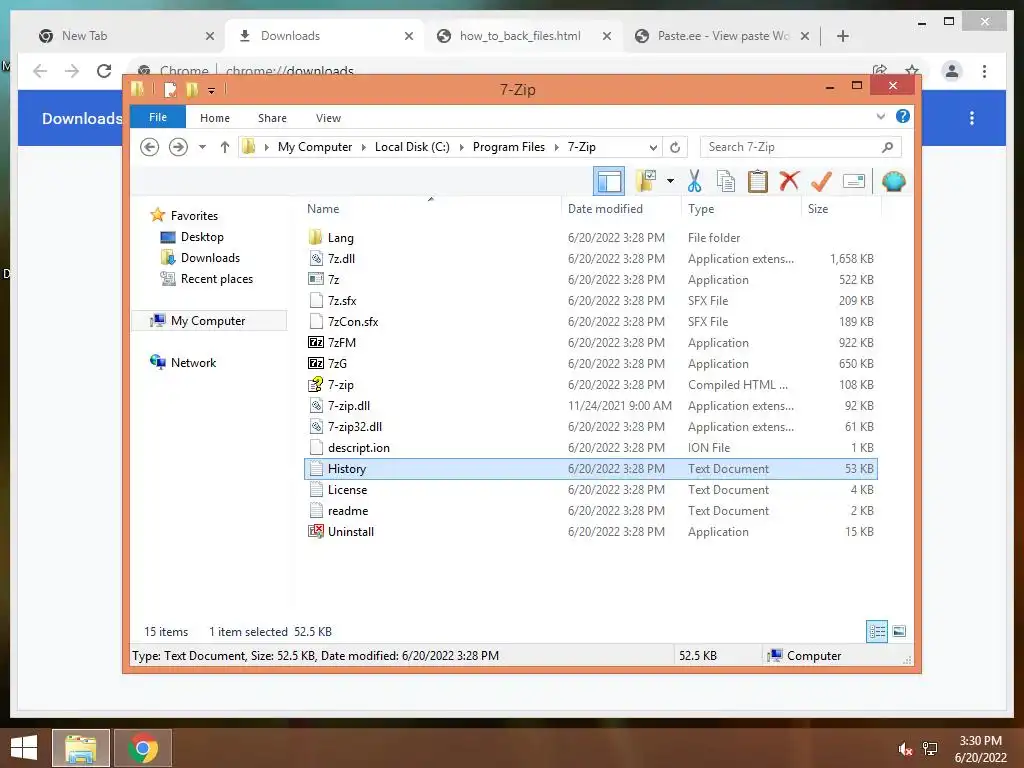The width and height of the screenshot is (1024, 768).
Task: Toggle the navigation pane toolbar button
Action: (x=609, y=181)
